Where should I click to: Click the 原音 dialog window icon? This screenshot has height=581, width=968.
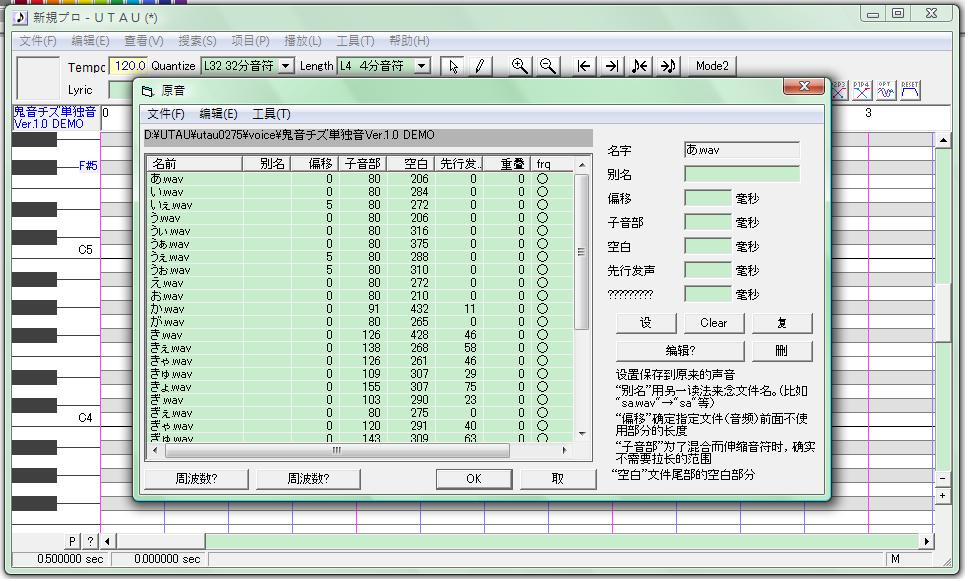(x=147, y=91)
